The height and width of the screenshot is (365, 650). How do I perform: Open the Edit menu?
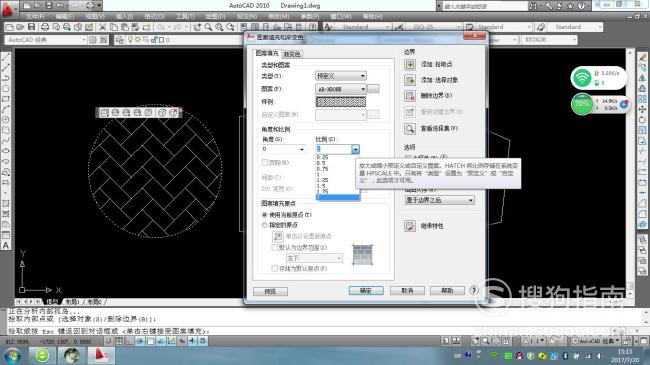(x=65, y=17)
